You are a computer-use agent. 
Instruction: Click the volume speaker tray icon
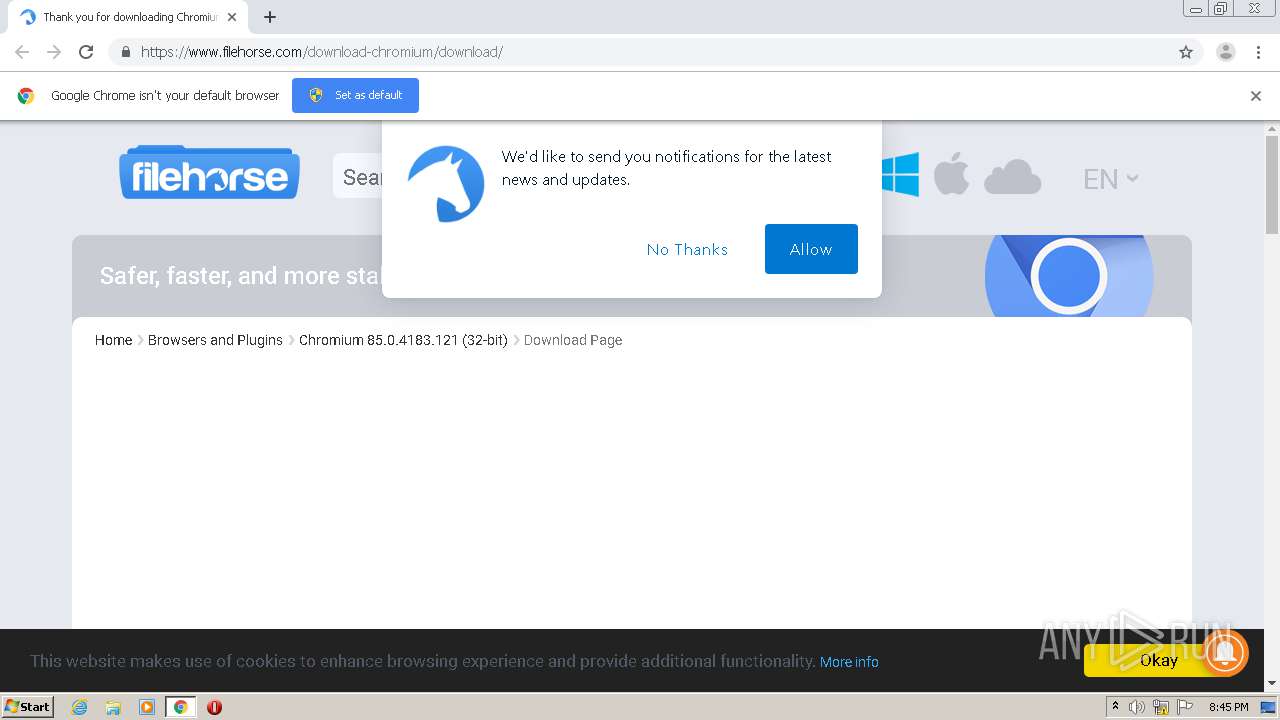pyautogui.click(x=1137, y=707)
